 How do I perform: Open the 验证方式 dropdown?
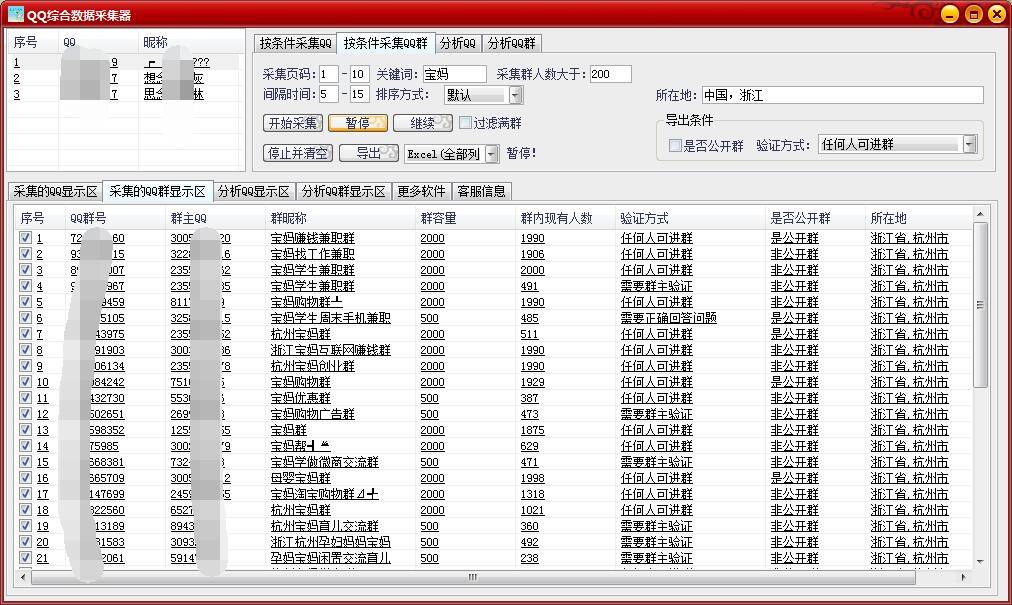[969, 145]
